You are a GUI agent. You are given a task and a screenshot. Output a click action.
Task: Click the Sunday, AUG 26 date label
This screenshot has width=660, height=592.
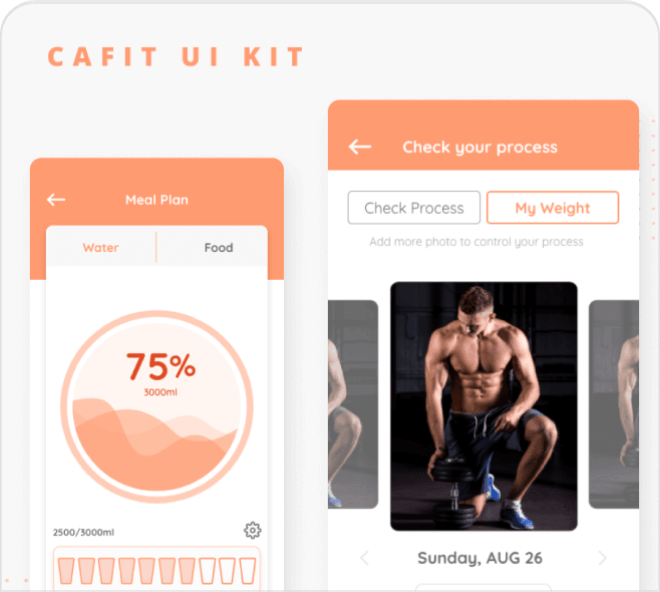[480, 558]
